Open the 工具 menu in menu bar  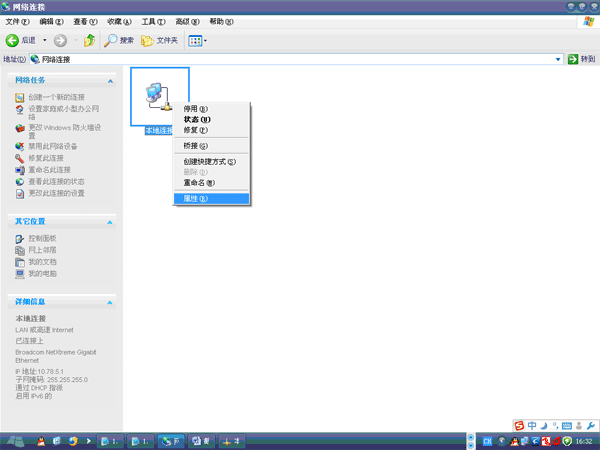(153, 21)
